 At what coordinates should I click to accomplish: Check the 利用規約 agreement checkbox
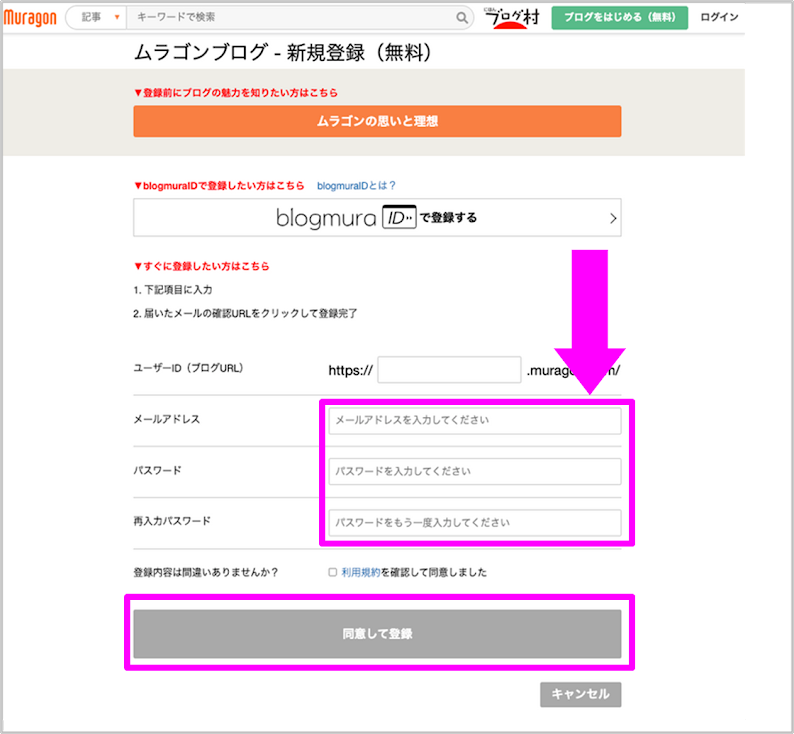tap(333, 572)
